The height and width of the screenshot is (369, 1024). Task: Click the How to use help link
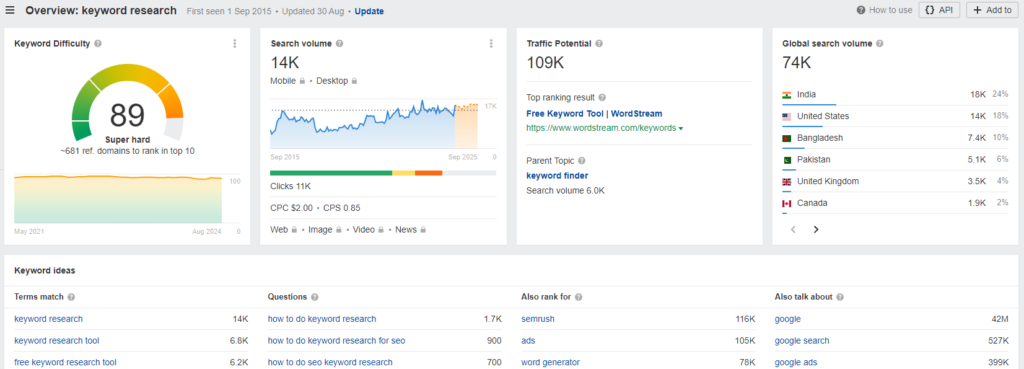(x=885, y=10)
